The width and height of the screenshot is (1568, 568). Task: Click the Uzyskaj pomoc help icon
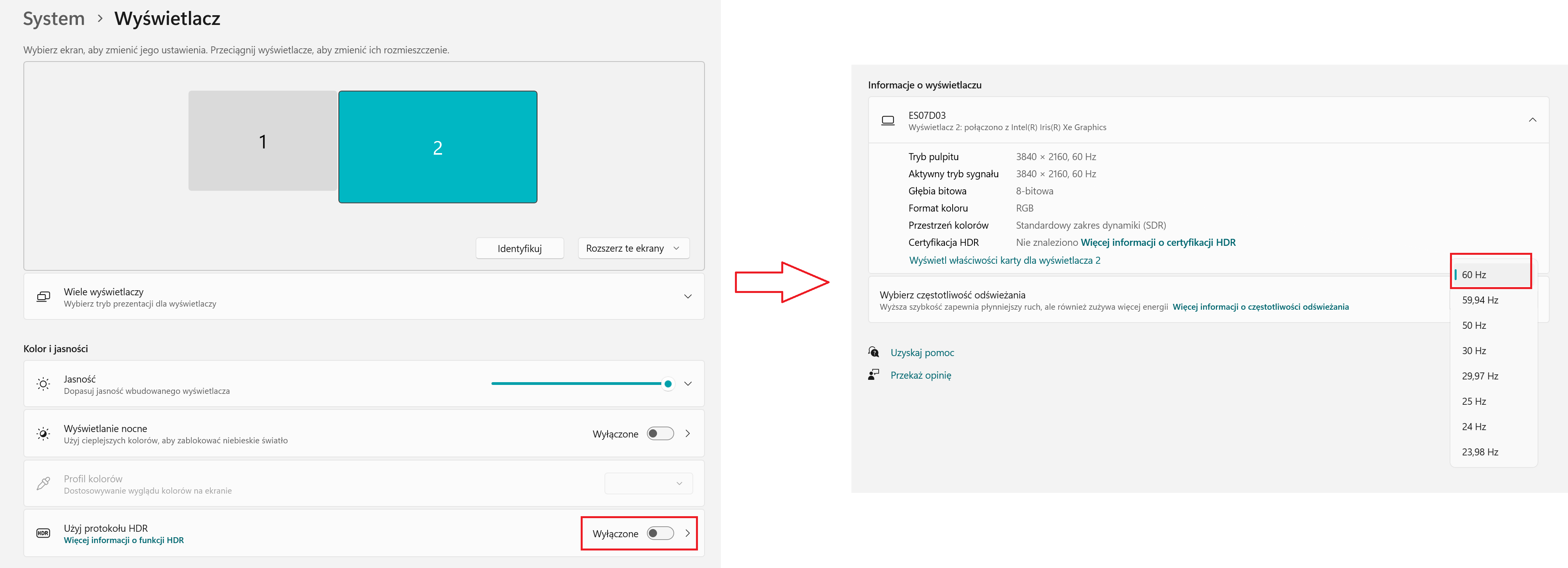pos(874,352)
